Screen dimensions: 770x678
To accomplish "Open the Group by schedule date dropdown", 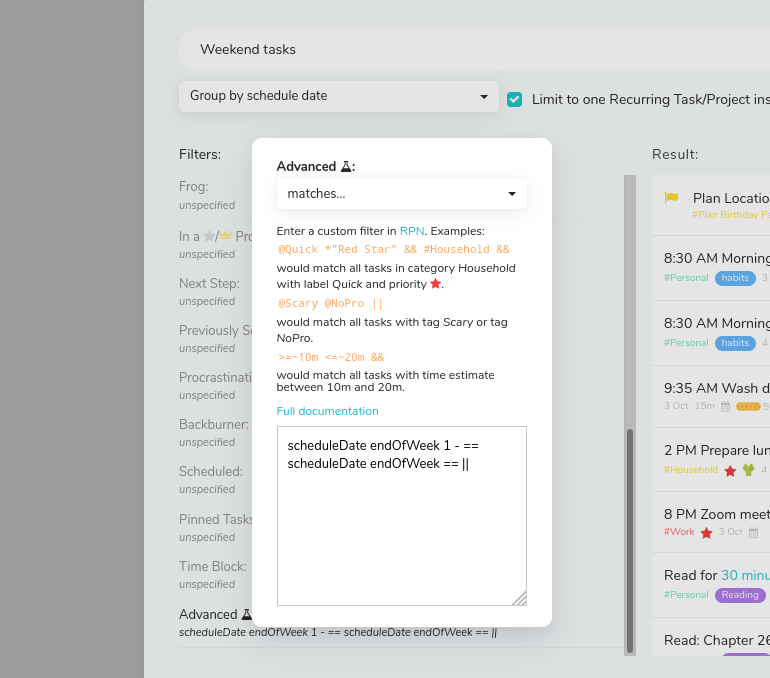I will click(x=339, y=96).
